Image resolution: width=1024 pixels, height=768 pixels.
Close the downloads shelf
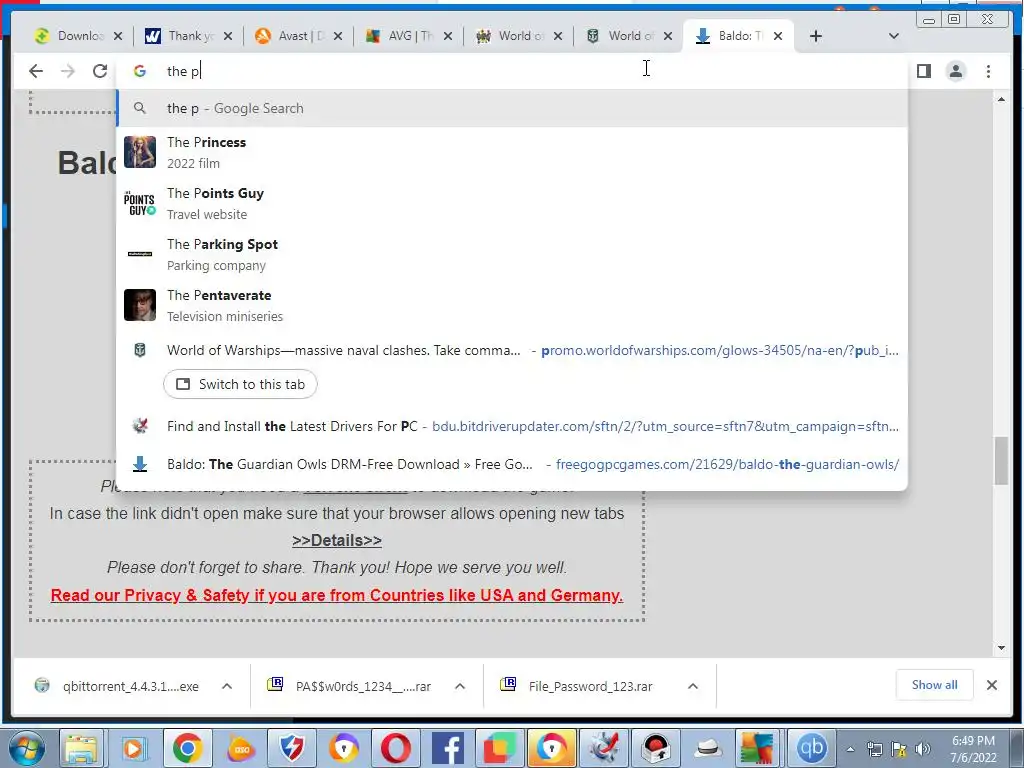point(991,685)
